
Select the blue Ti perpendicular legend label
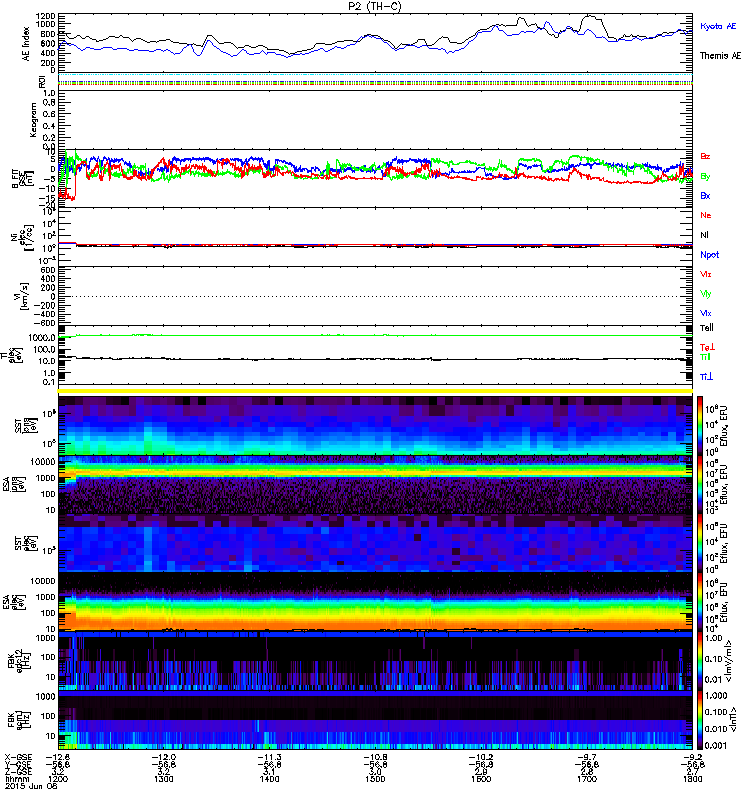(x=706, y=377)
